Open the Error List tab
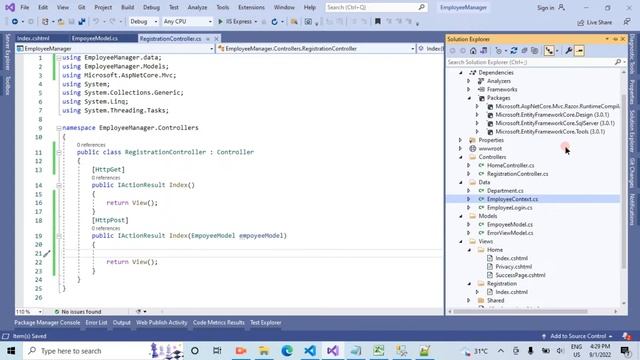This screenshot has height=360, width=640. [96, 322]
